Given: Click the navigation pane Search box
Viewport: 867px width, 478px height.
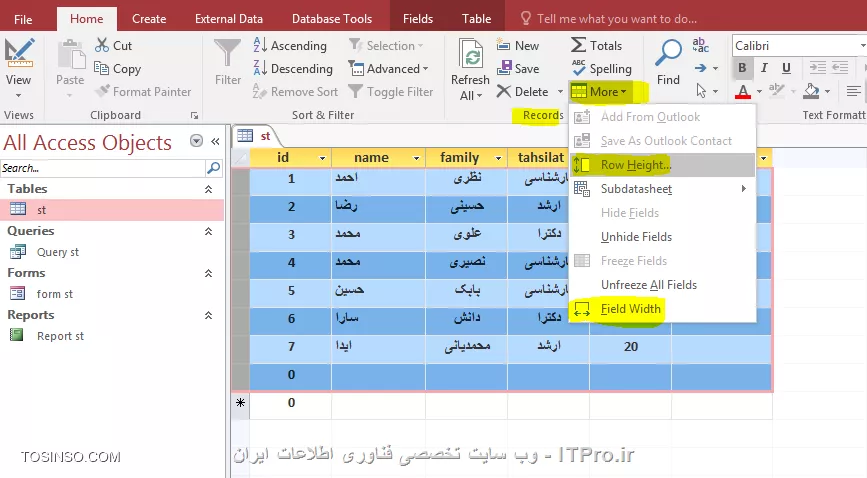Looking at the screenshot, I should click(102, 168).
